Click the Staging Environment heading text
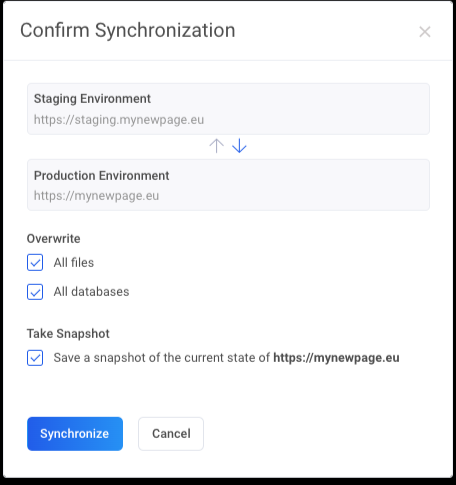 click(x=92, y=99)
